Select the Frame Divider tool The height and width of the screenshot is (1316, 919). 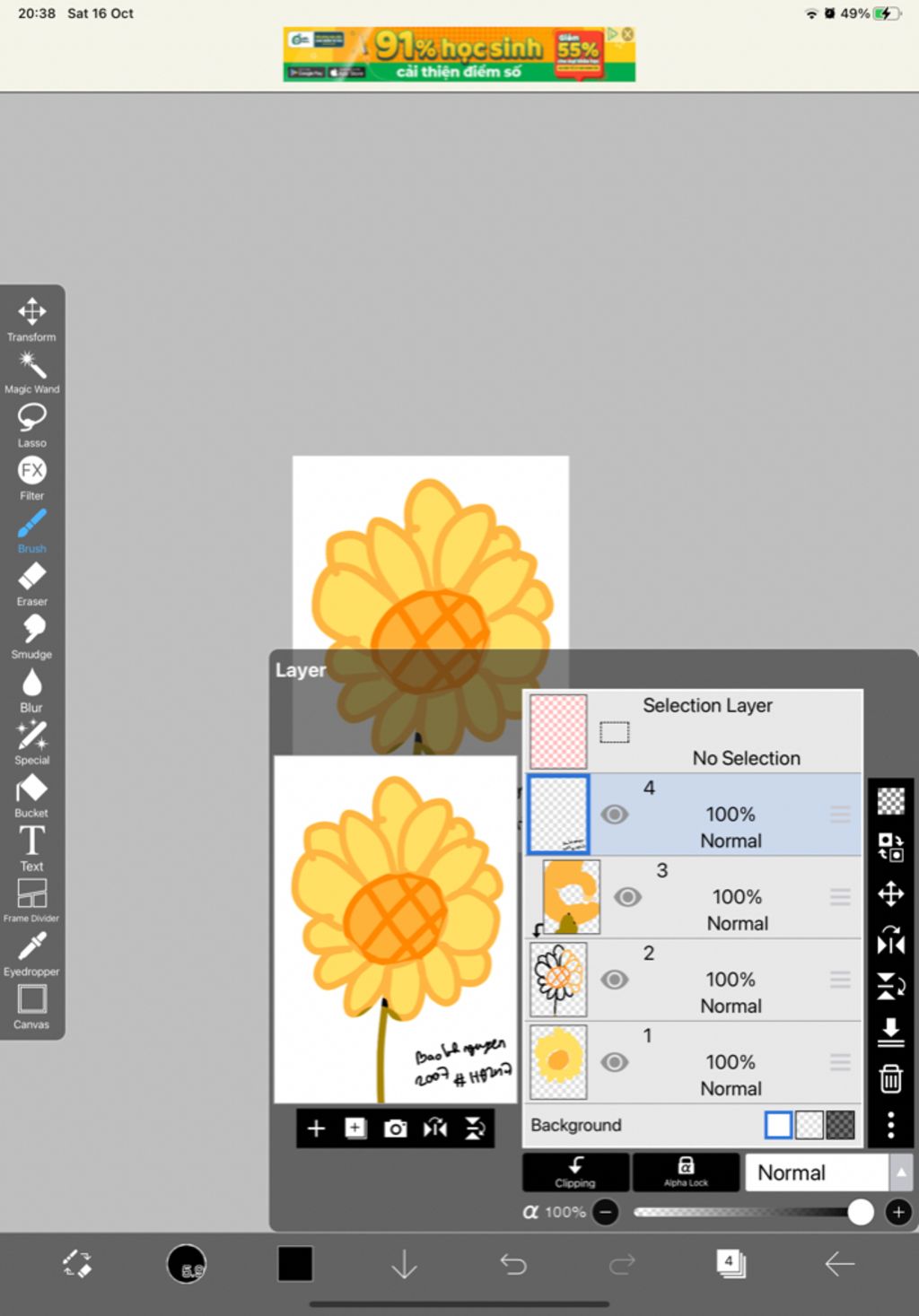pos(31,901)
